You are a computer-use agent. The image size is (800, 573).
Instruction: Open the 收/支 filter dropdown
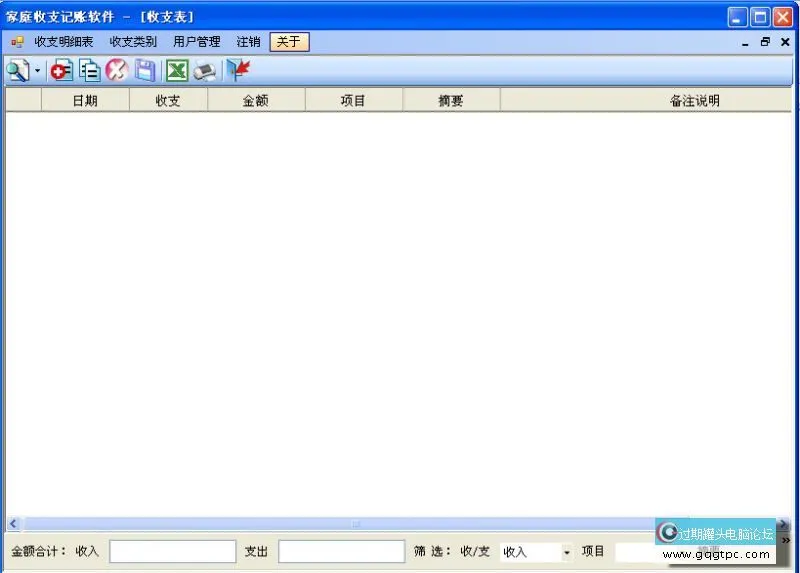click(x=566, y=552)
